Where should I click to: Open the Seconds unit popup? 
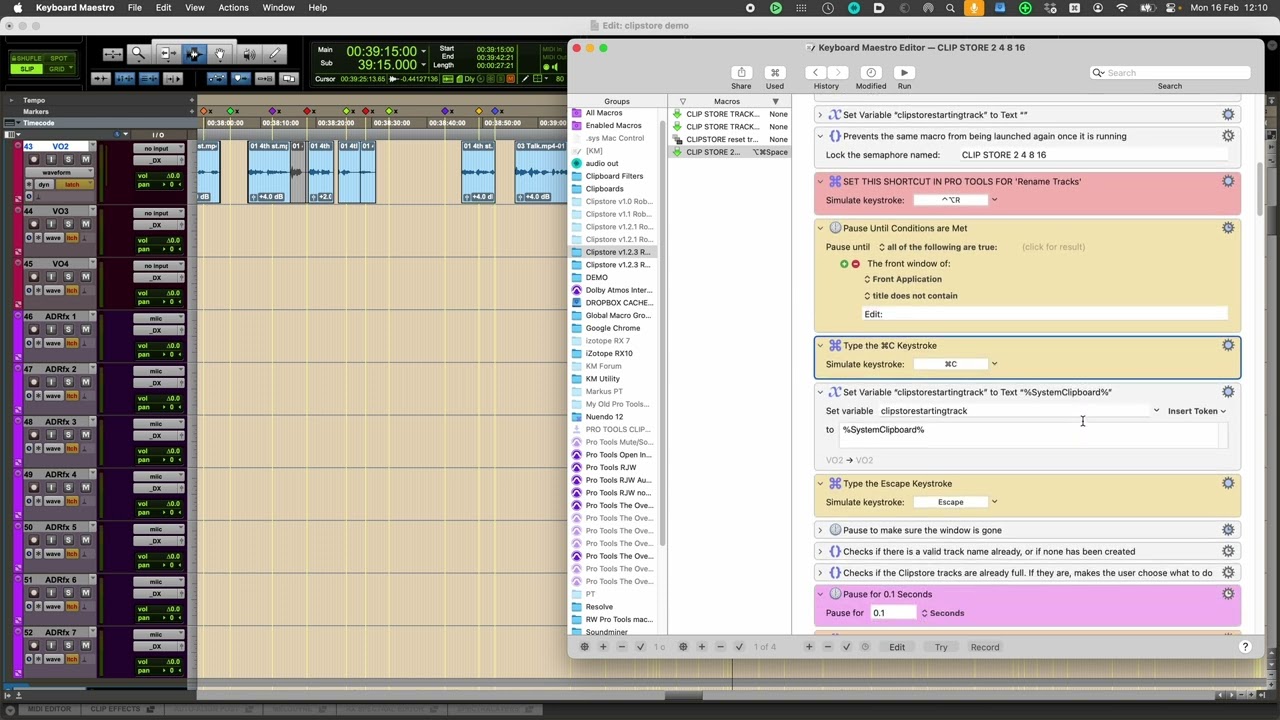coord(942,613)
